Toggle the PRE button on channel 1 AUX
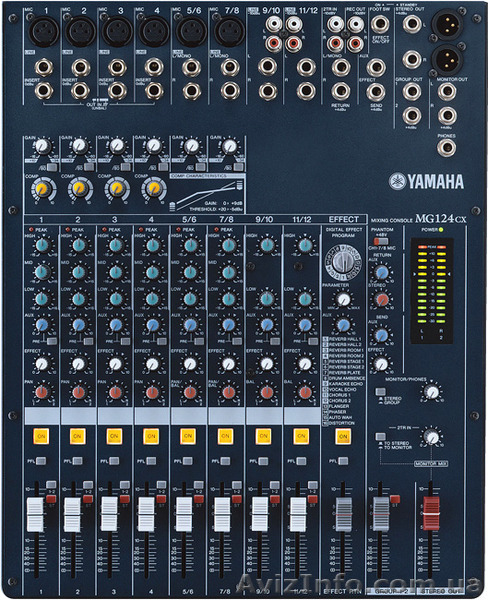This screenshot has width=488, height=600. click(x=52, y=341)
